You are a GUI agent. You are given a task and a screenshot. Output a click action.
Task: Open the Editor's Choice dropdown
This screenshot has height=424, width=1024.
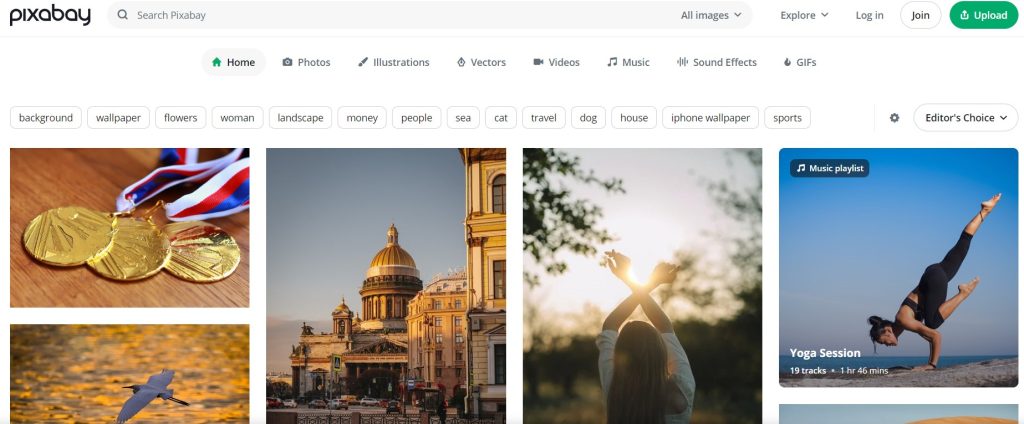[x=966, y=118]
